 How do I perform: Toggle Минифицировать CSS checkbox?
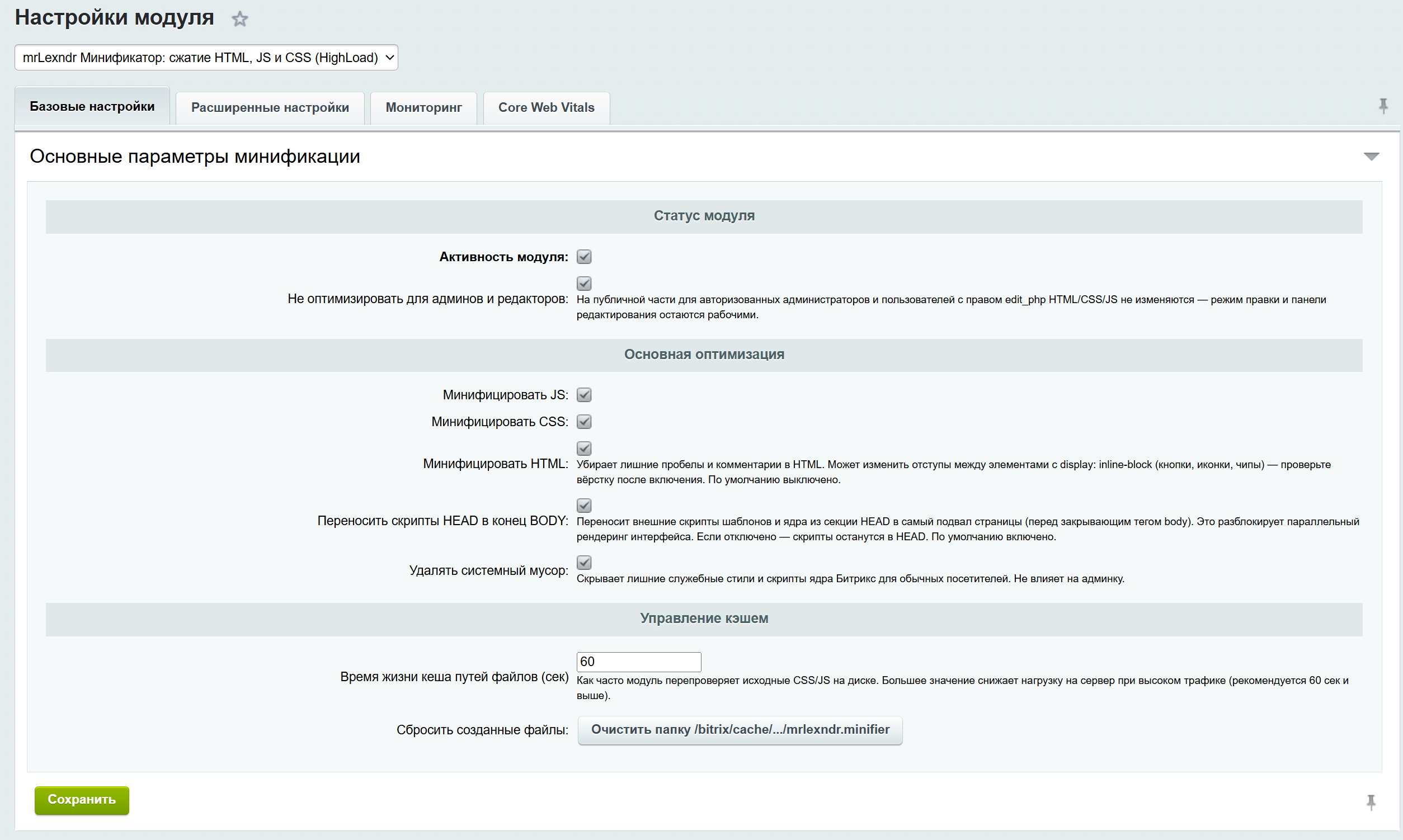[583, 422]
